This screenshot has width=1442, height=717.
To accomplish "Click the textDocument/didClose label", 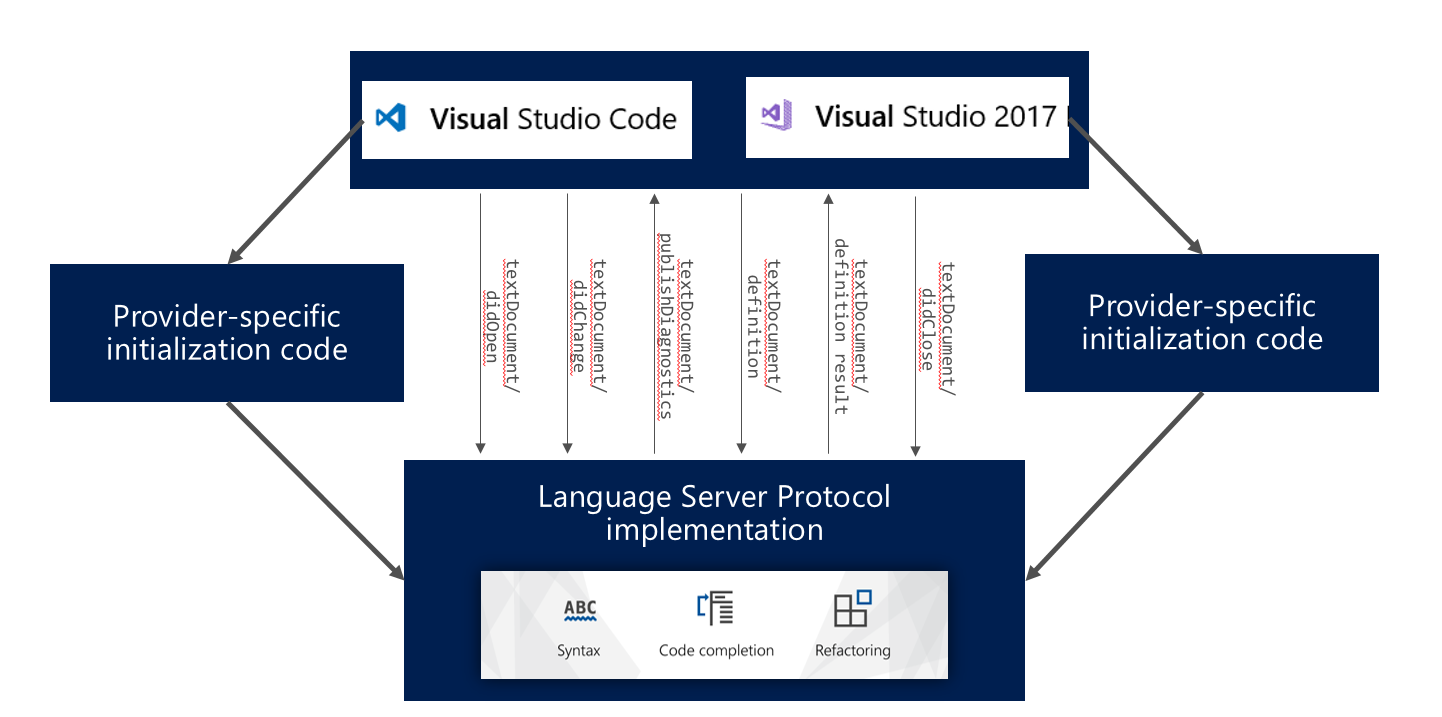I will coord(937,329).
